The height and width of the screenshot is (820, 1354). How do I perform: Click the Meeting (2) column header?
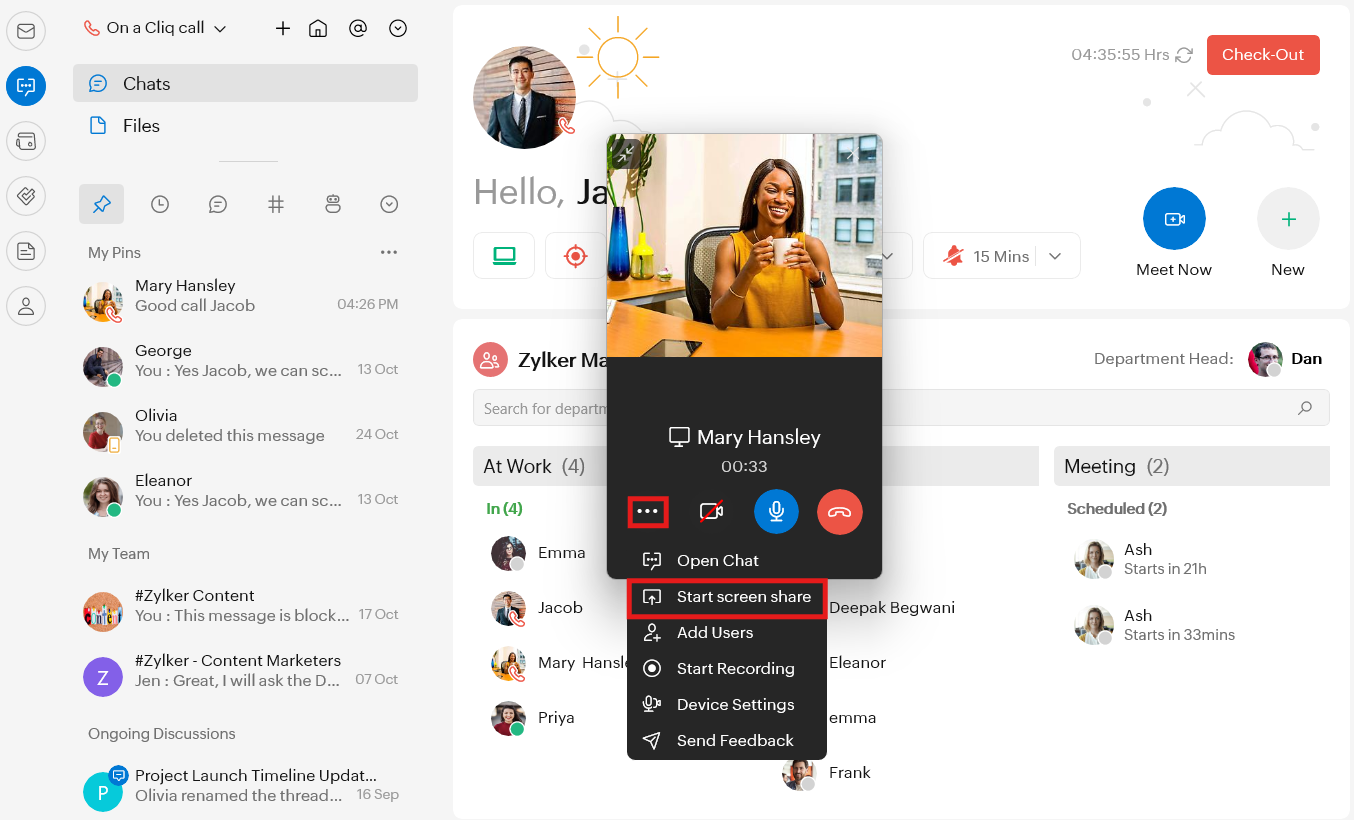(1192, 466)
